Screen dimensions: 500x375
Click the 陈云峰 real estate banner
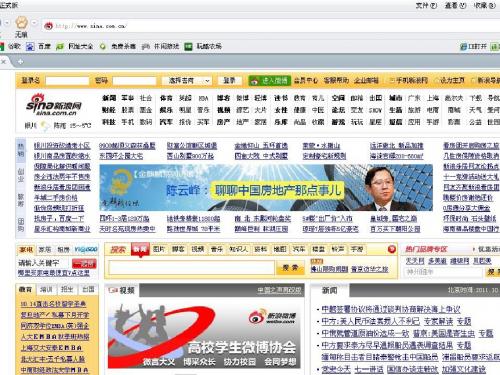coord(266,188)
